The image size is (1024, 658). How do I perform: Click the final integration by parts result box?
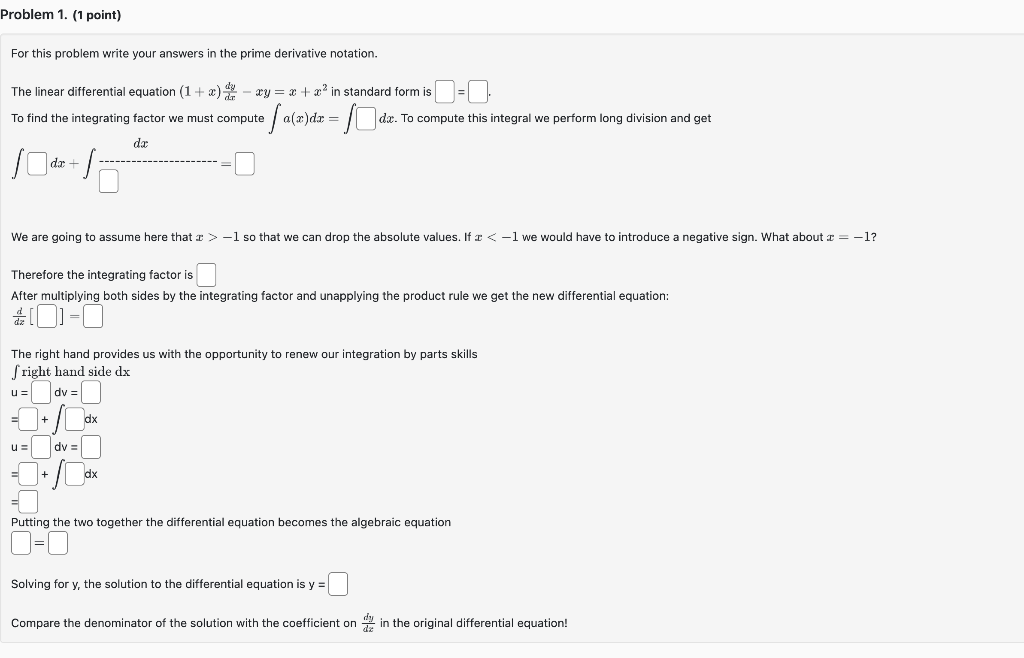28,501
